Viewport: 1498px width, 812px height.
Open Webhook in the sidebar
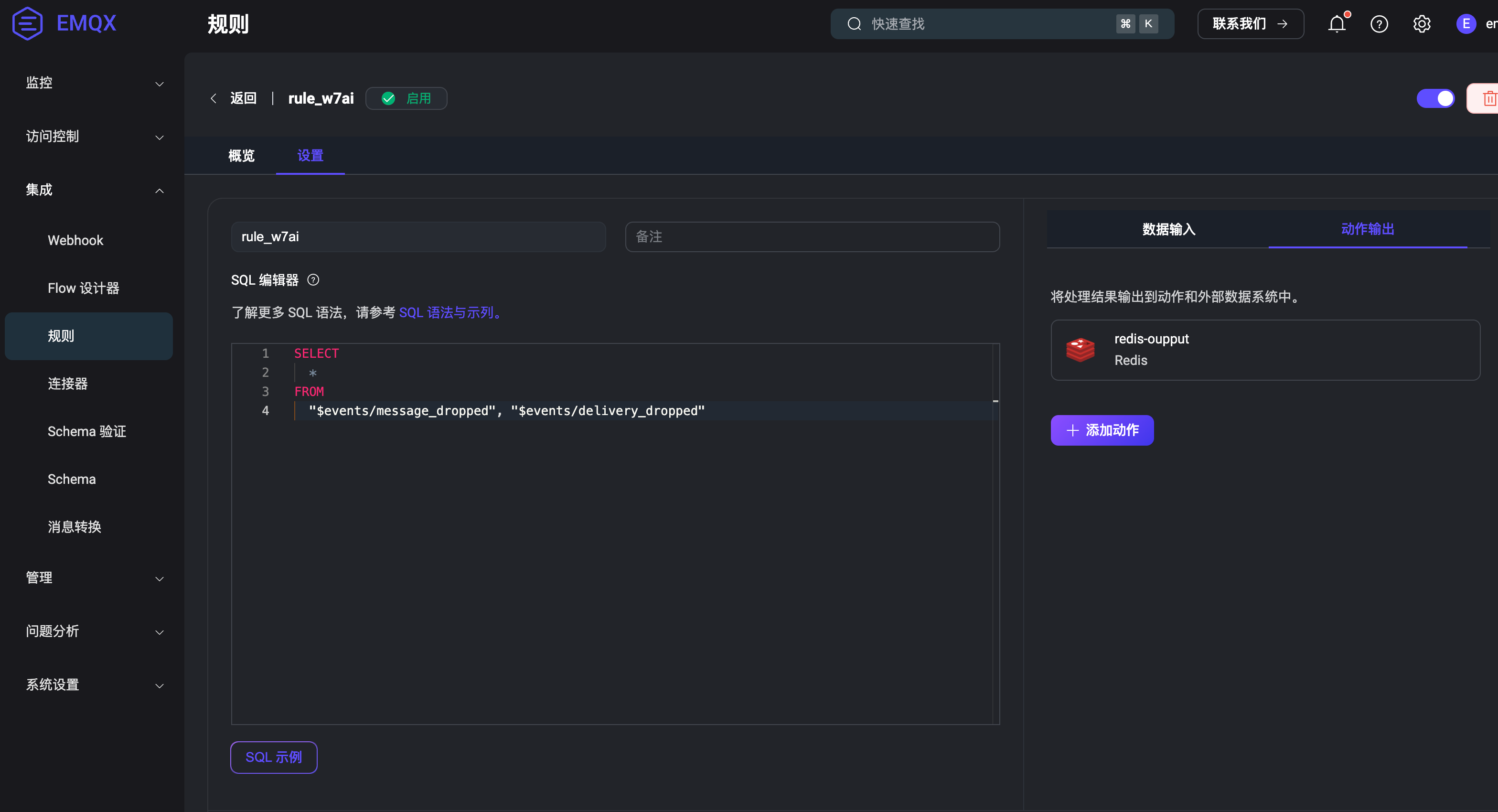(x=88, y=241)
